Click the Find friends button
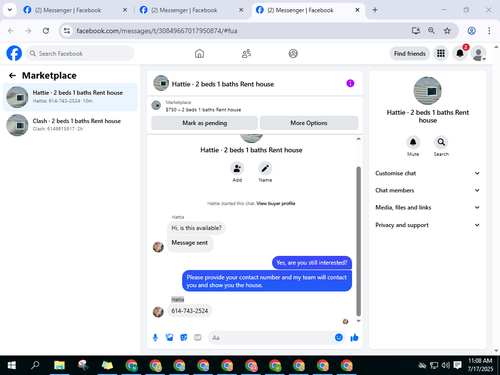The image size is (500, 375). pos(410,53)
